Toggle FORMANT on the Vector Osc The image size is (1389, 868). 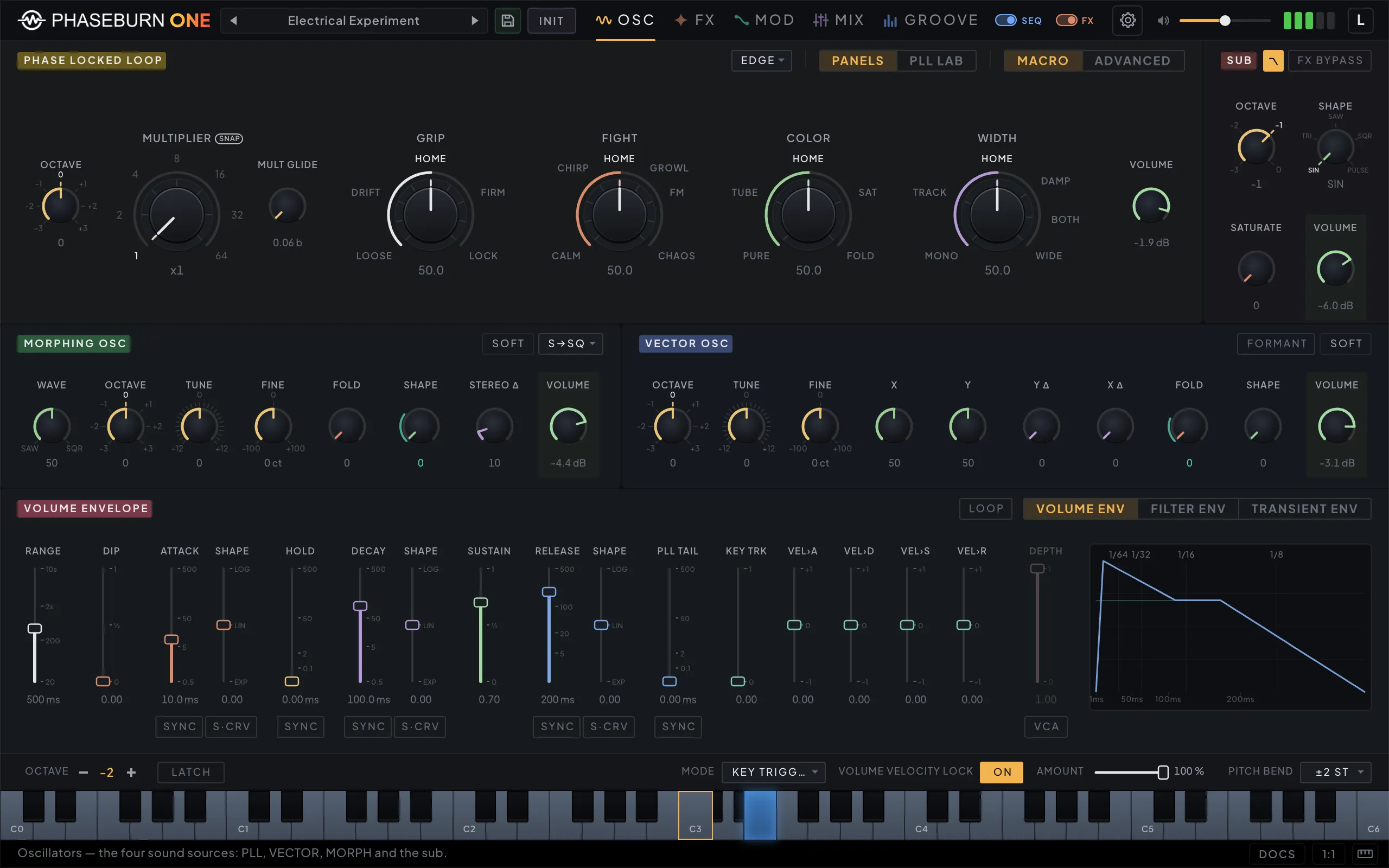(1276, 344)
